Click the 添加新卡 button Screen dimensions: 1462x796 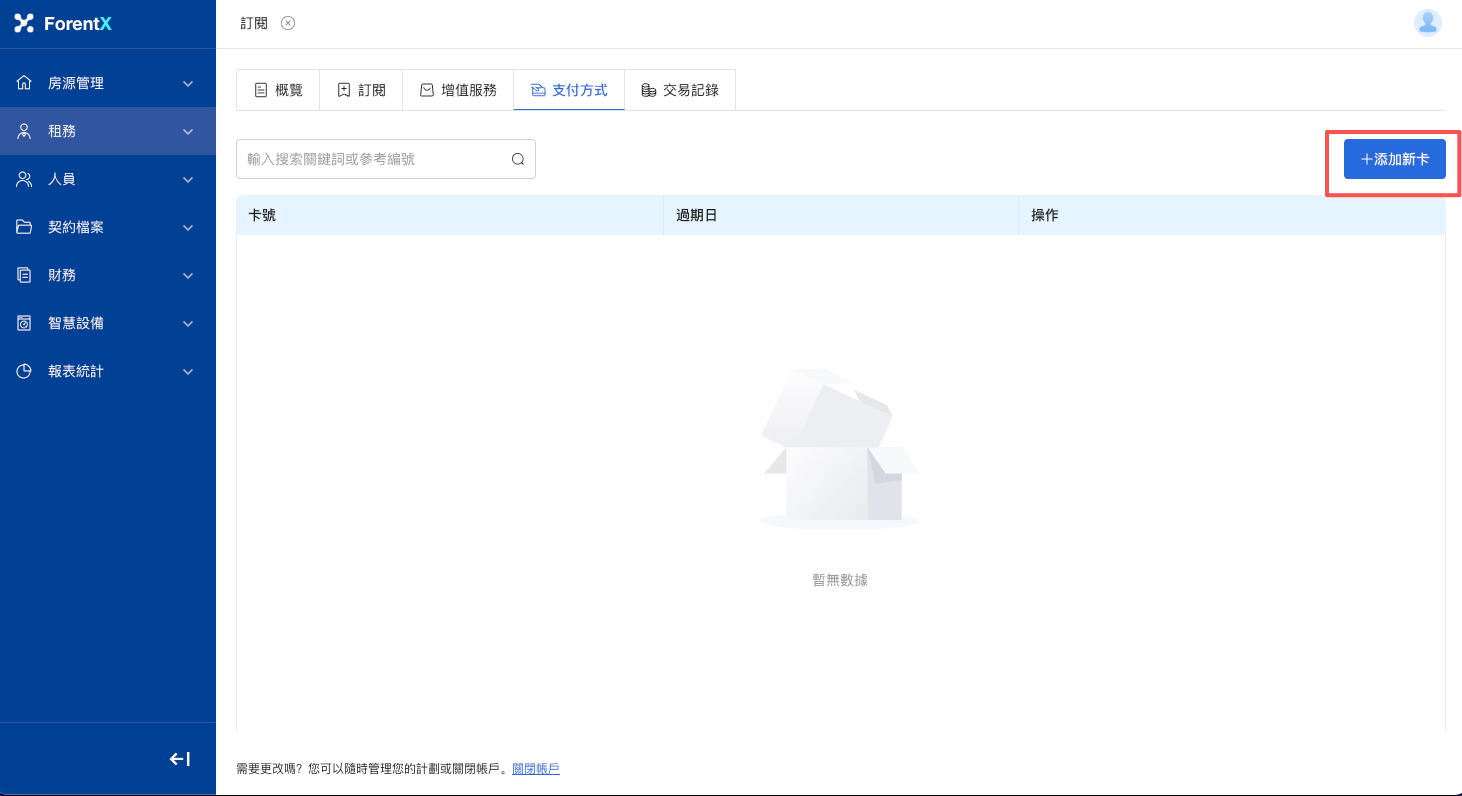click(x=1394, y=159)
